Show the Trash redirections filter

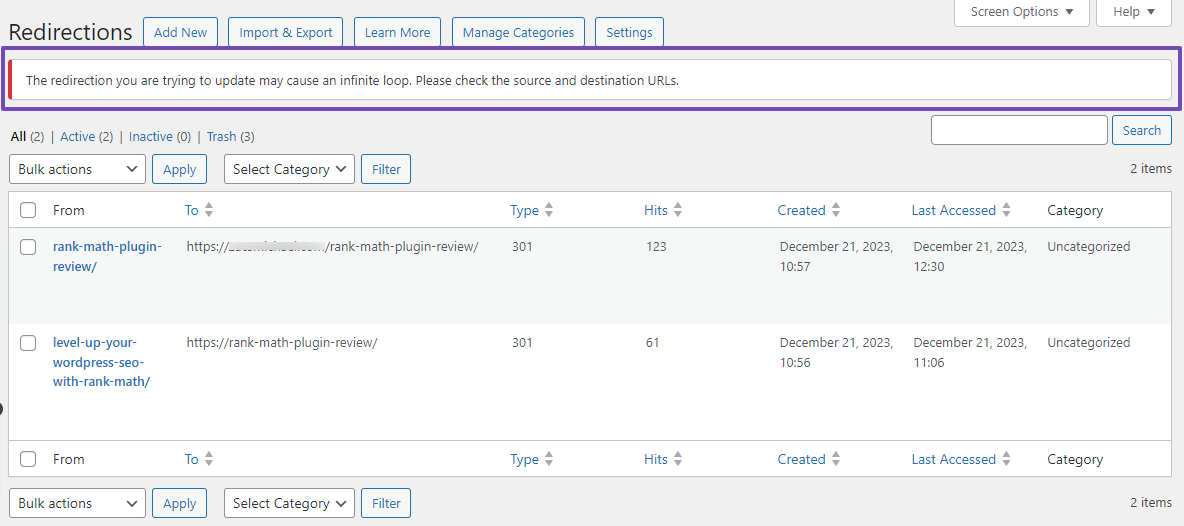pos(221,137)
